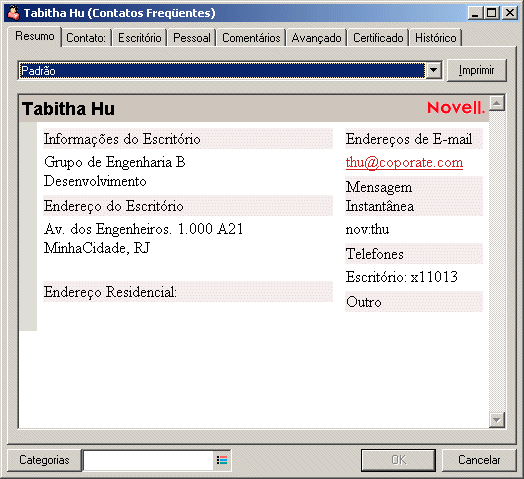524x479 pixels.
Task: Click the Grupo de Engenharia B text
Action: pyautogui.click(x=115, y=162)
